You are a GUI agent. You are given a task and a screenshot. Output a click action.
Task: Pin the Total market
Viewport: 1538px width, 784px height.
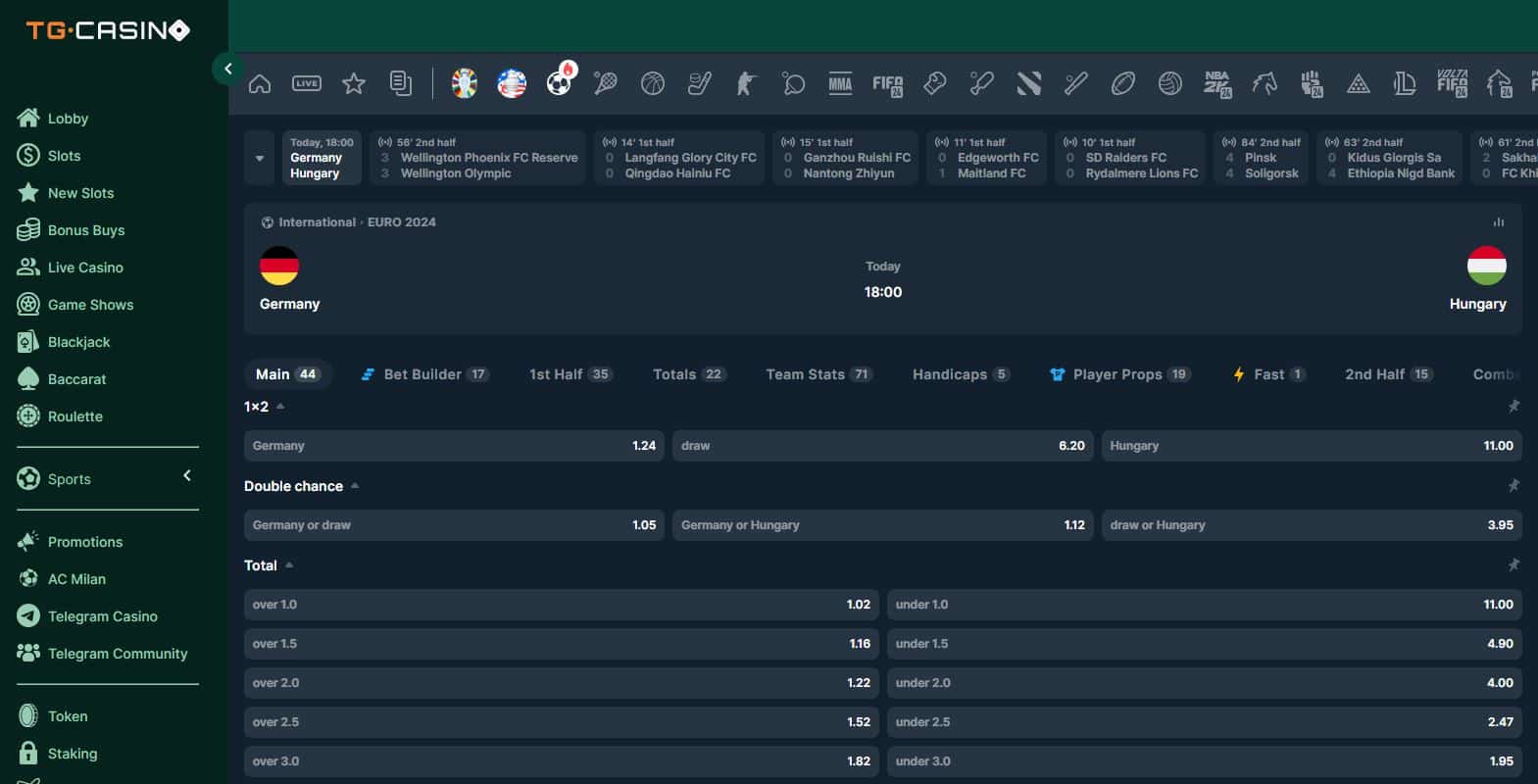tap(1513, 564)
